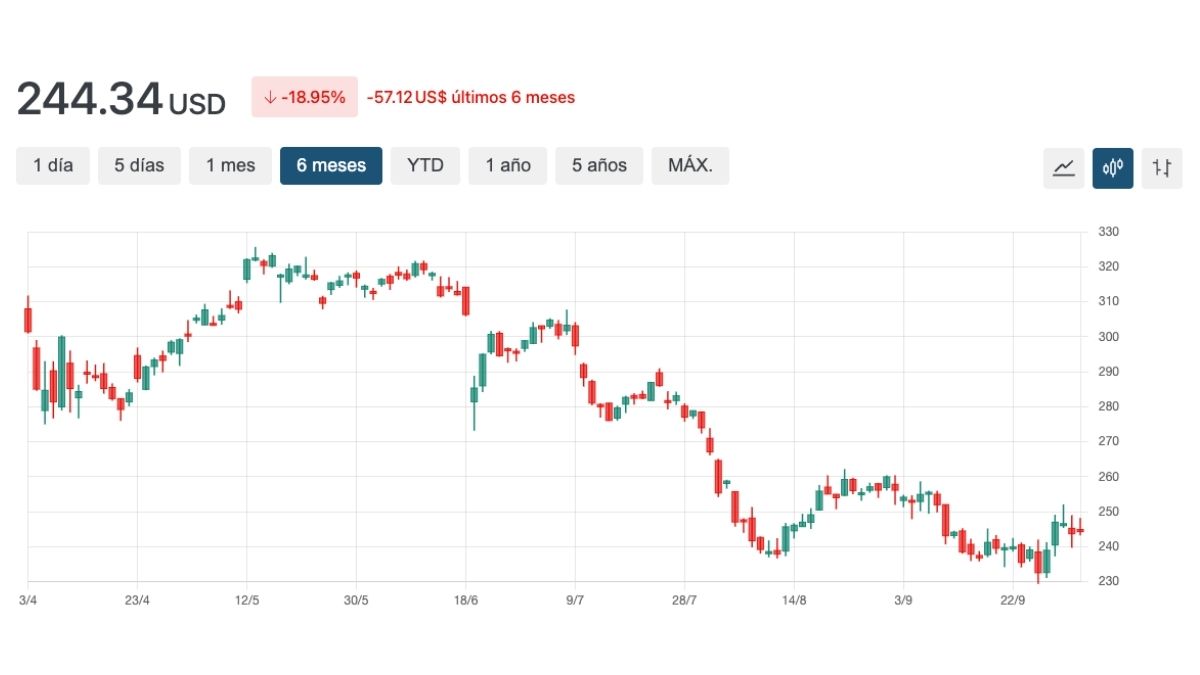
Task: Select the 1 día time range
Action: 53,166
